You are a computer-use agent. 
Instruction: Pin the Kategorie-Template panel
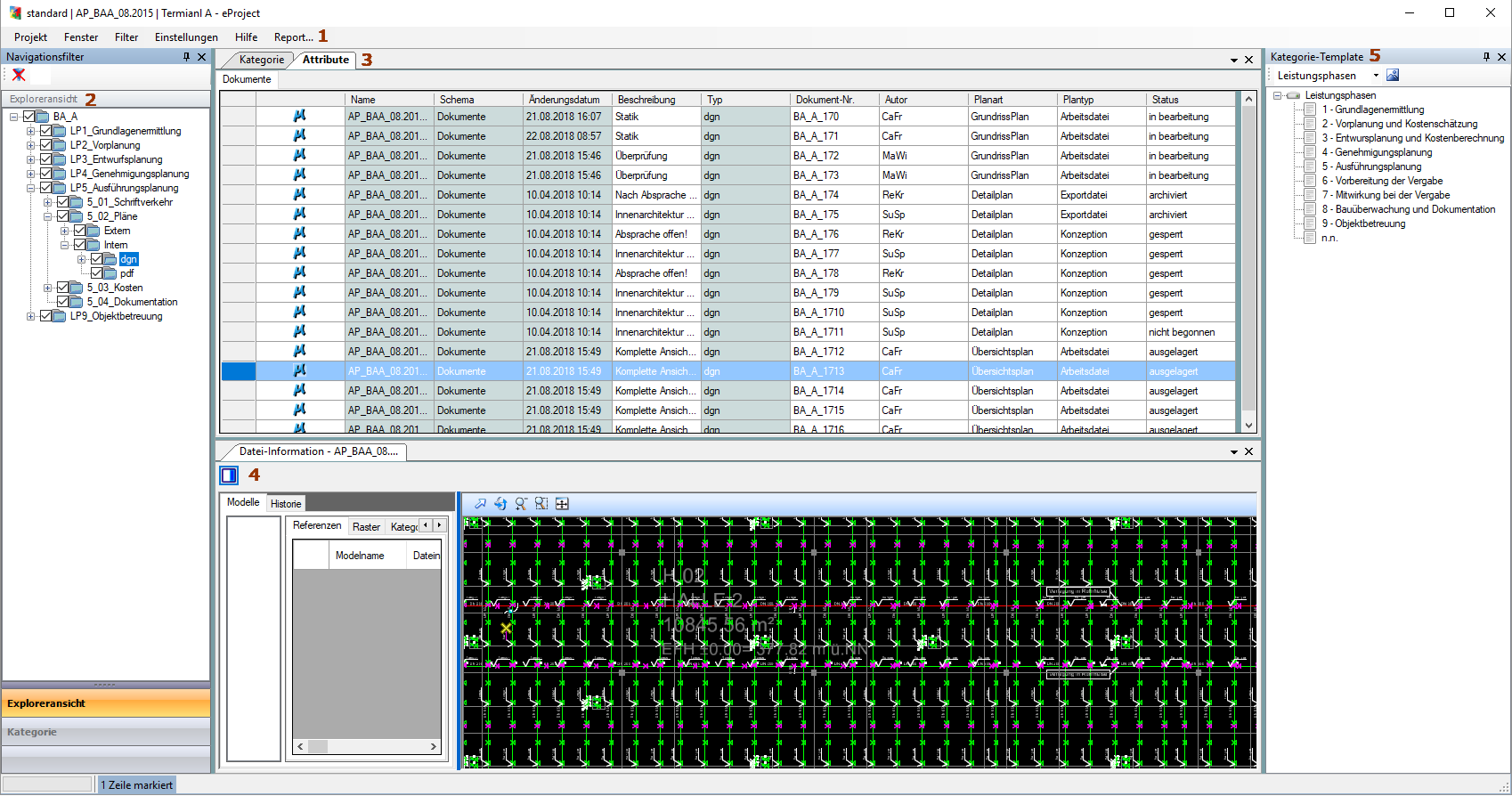coord(1486,57)
